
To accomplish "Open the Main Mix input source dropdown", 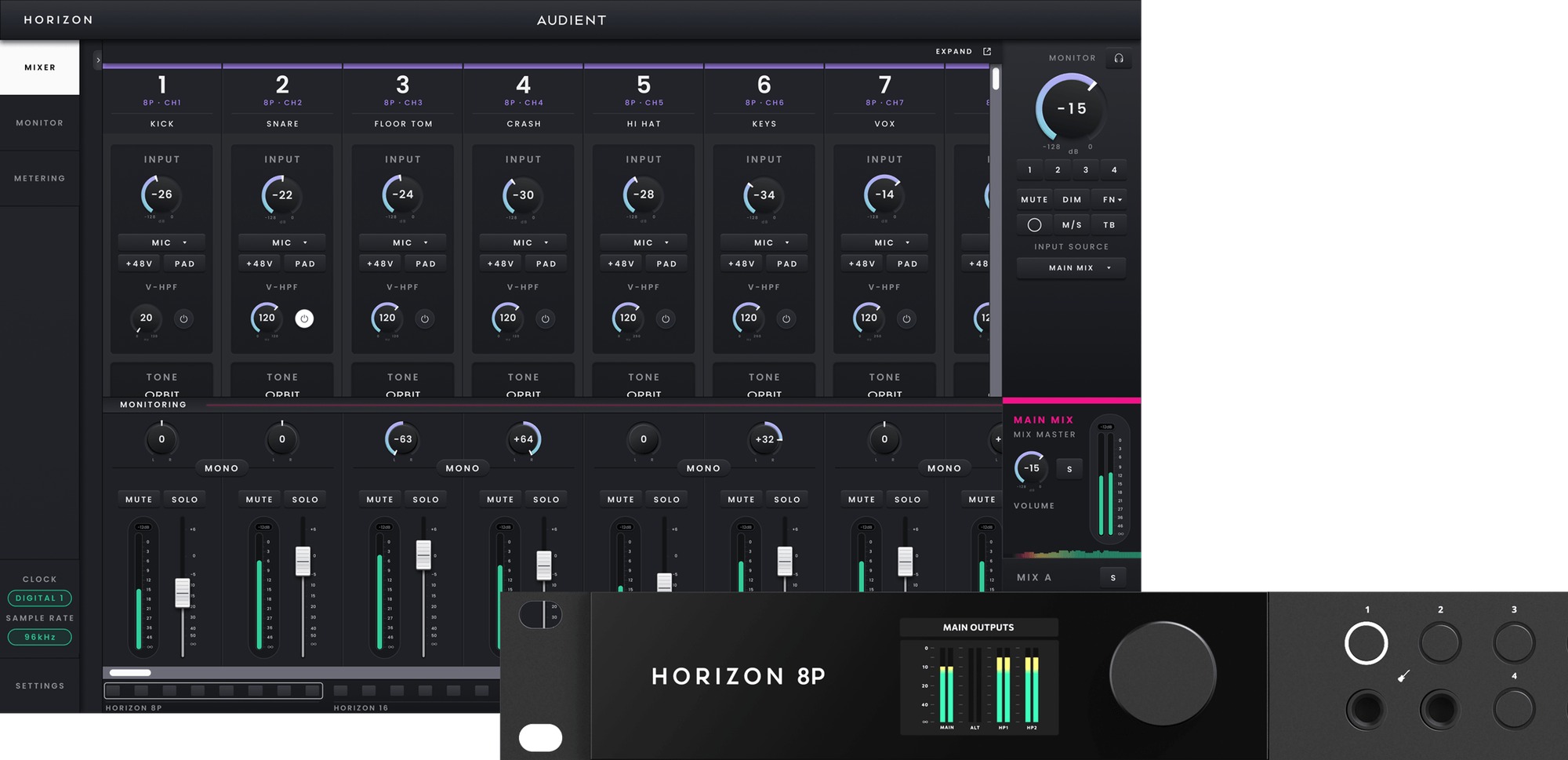I will 1071,267.
